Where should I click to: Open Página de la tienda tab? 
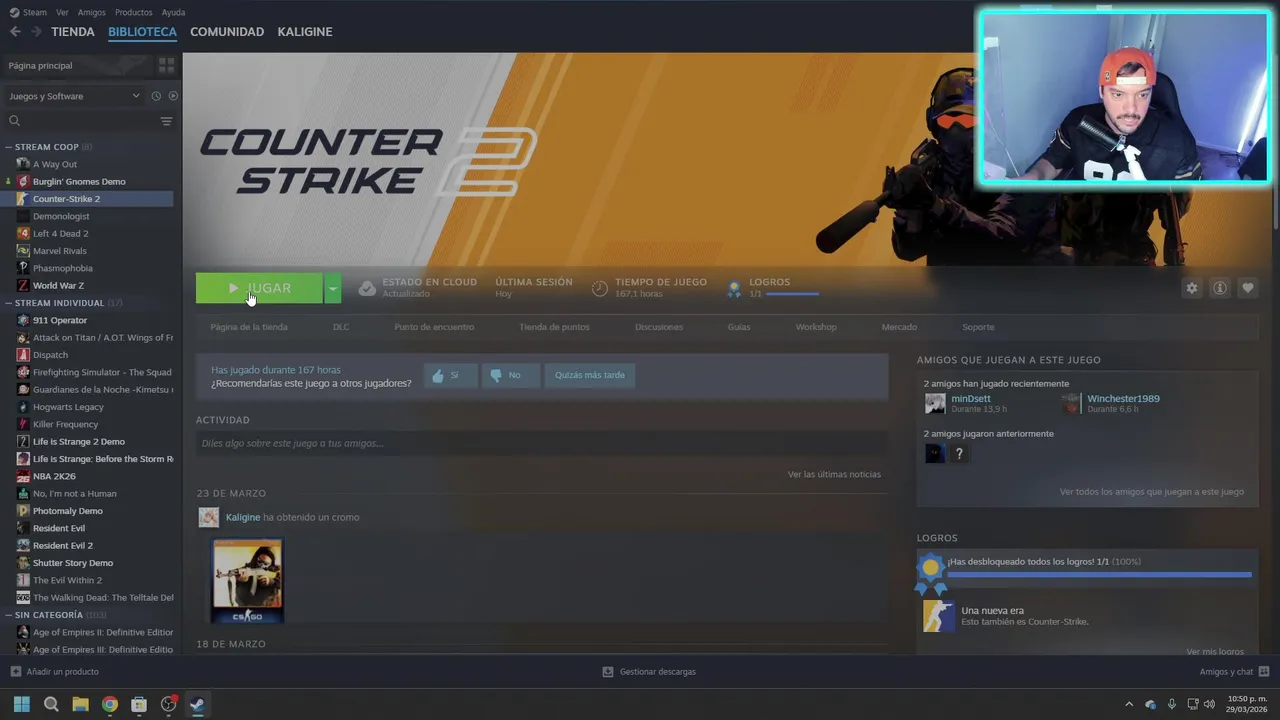(249, 327)
